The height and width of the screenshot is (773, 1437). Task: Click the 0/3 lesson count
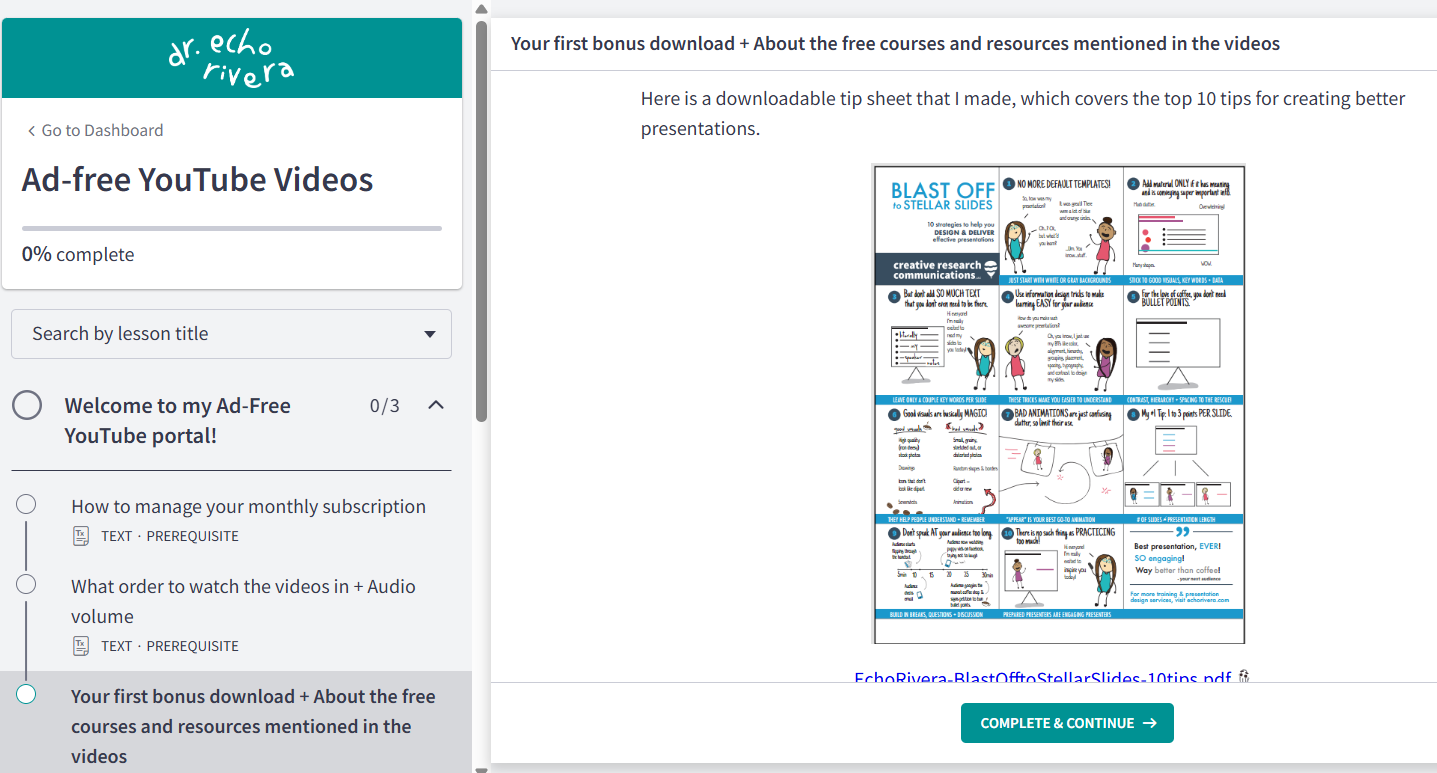pyautogui.click(x=384, y=405)
